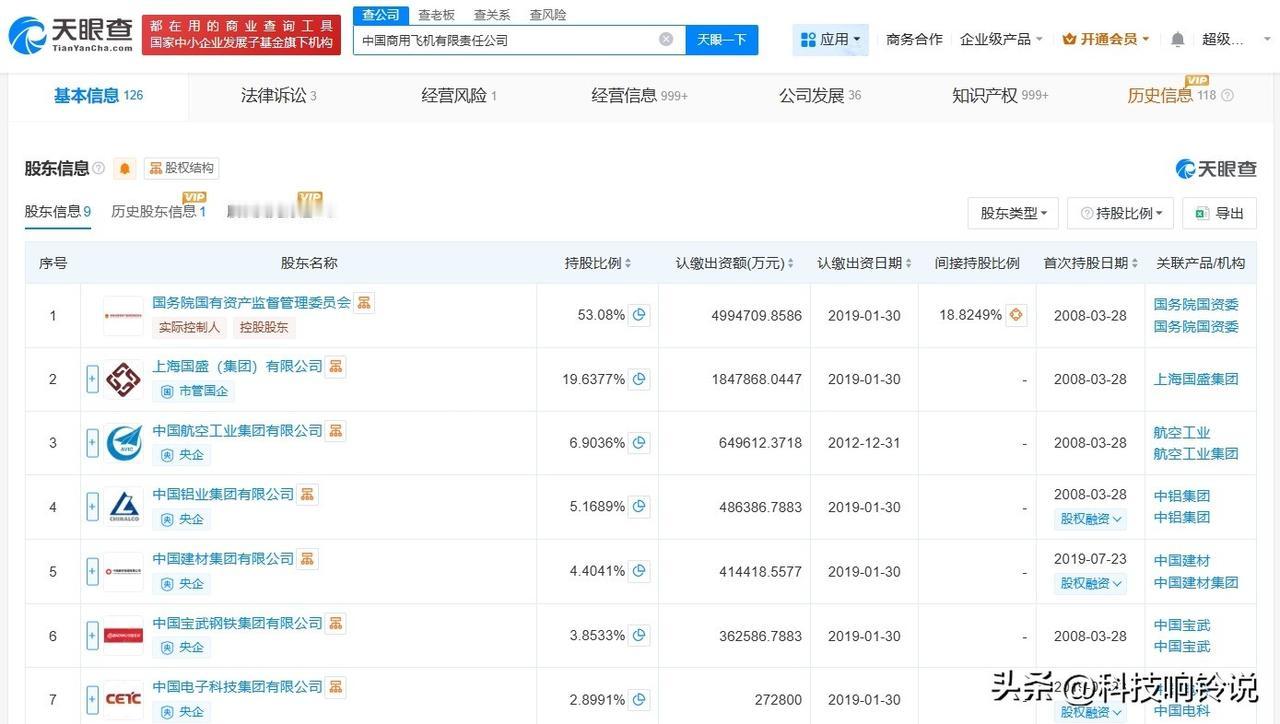Screen dimensions: 1280x724
Task: Sort by 持股比例 column header
Action: 598,263
